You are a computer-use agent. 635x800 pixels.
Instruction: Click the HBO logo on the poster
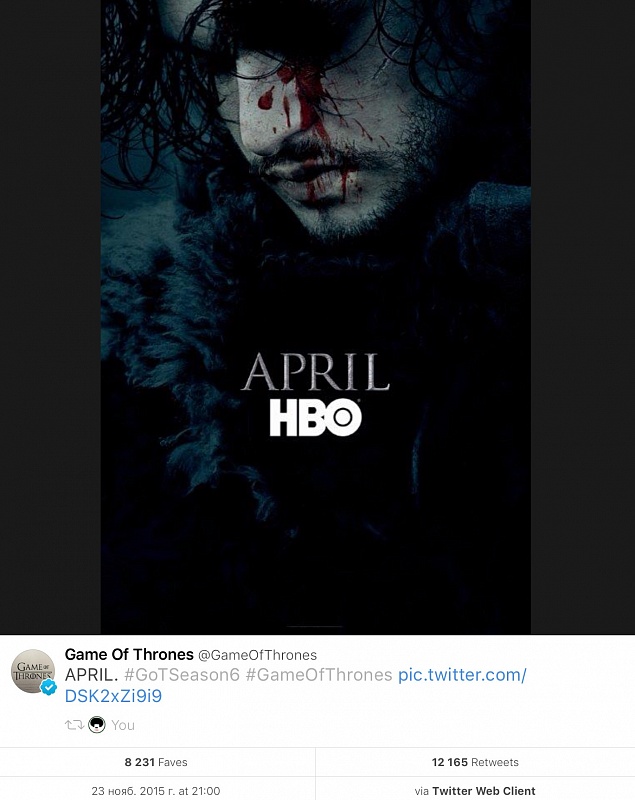coord(315,417)
